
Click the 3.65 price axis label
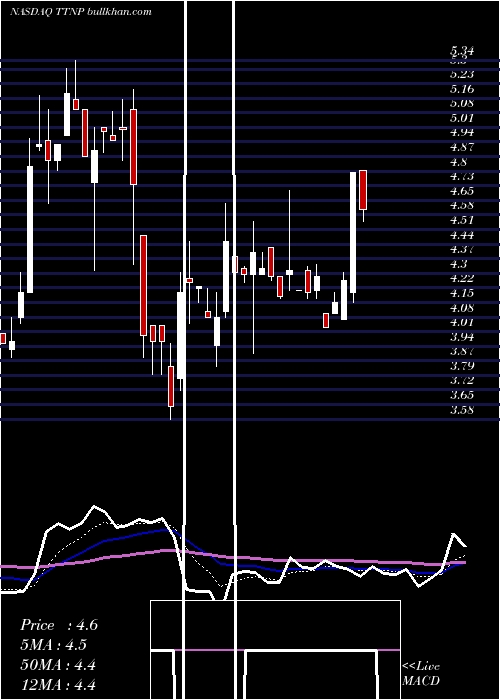462,395
